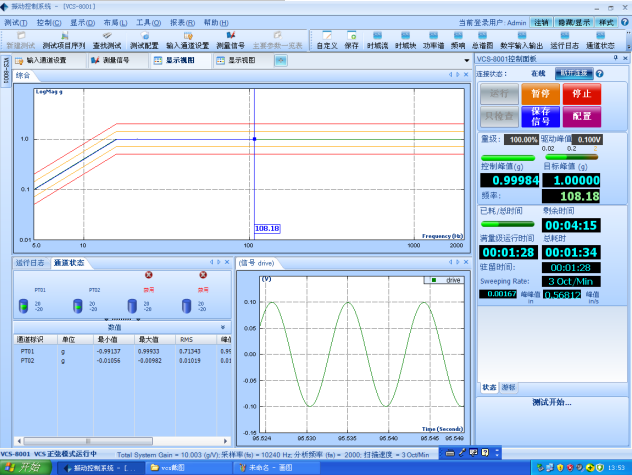The height and width of the screenshot is (475, 632).
Task: Click the orange 暂停 button
Action: coord(540,94)
